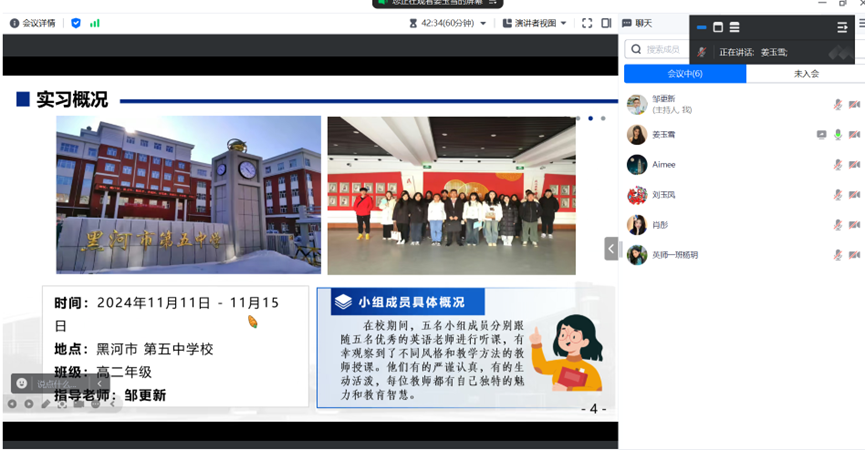Switch to the 未入会 tab
The height and width of the screenshot is (450, 865).
point(806,74)
